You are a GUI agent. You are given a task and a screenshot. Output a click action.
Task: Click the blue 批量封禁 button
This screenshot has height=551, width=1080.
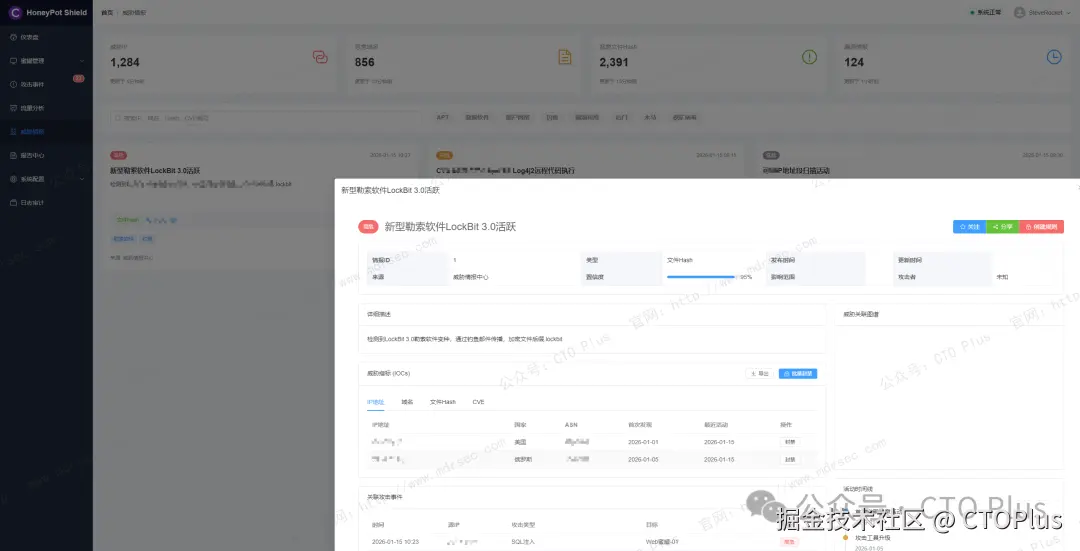[x=798, y=373]
